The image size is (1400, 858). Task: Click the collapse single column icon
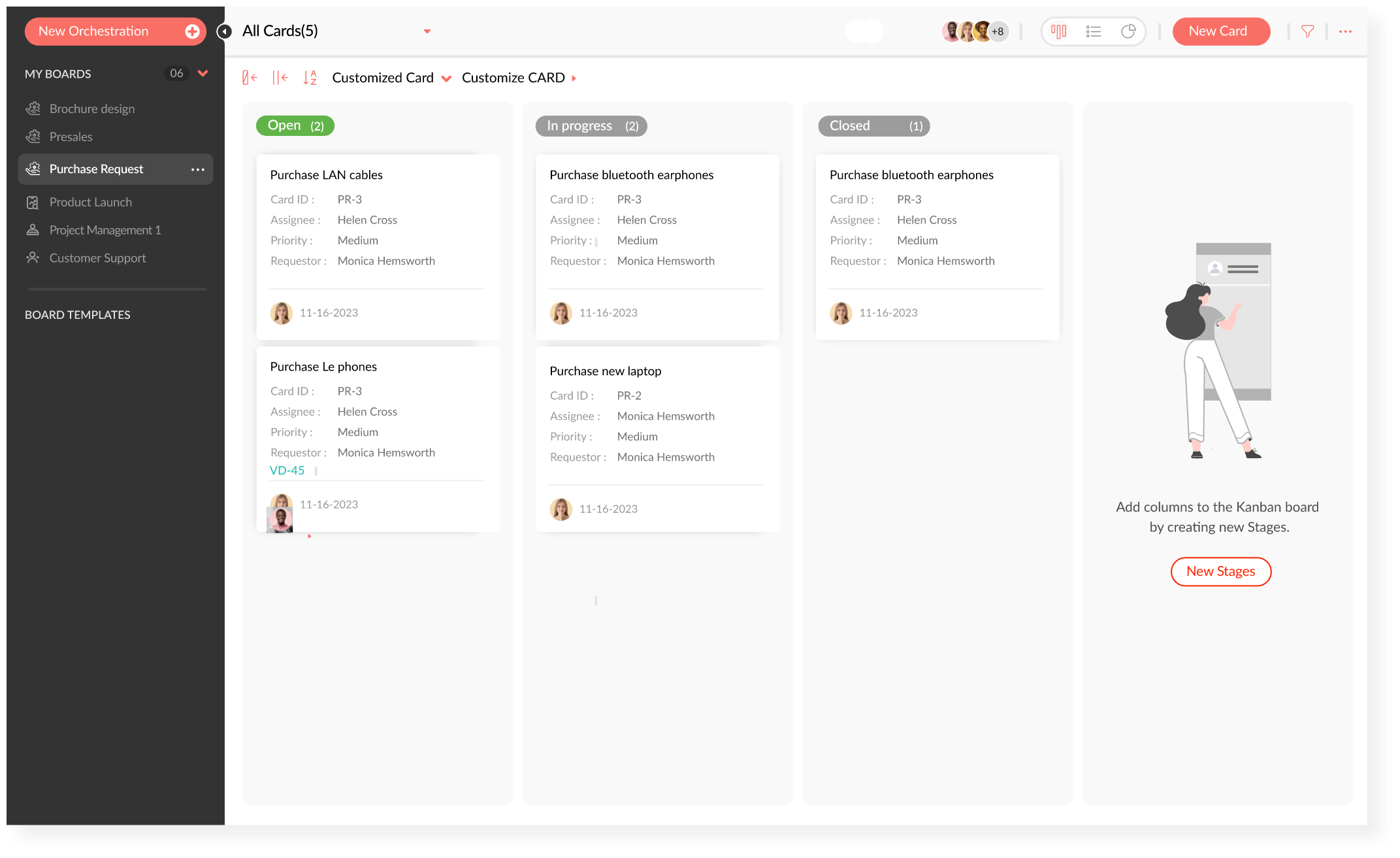(250, 78)
